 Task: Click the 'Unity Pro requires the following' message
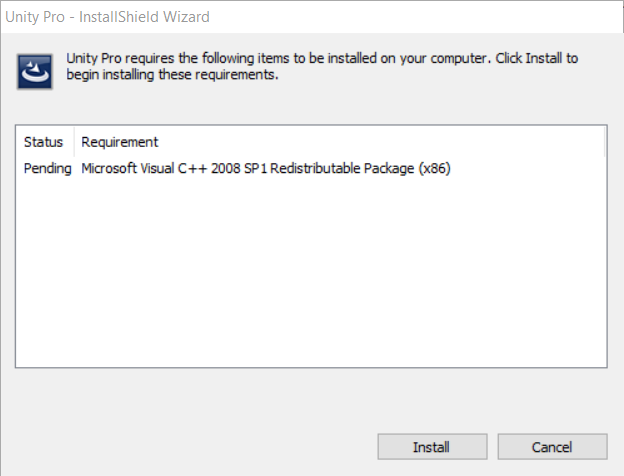pyautogui.click(x=322, y=66)
